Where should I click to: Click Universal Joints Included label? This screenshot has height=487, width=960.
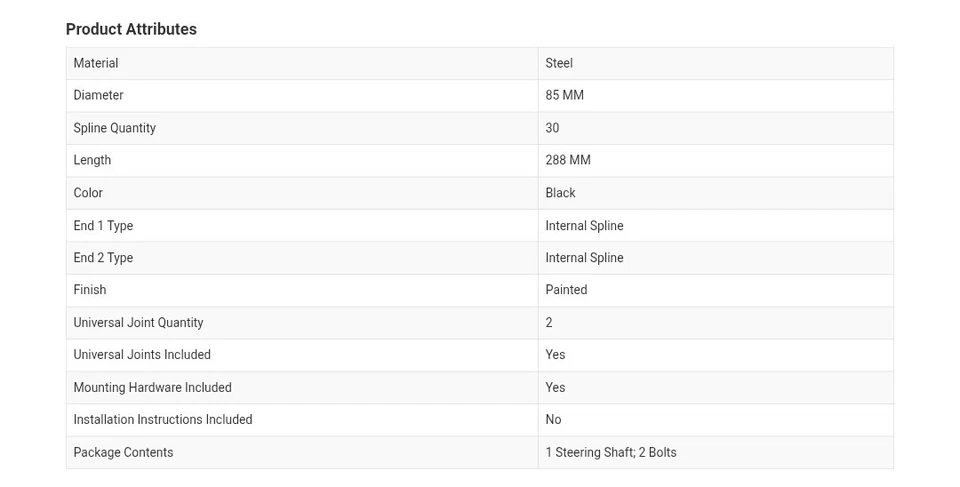[x=142, y=355]
